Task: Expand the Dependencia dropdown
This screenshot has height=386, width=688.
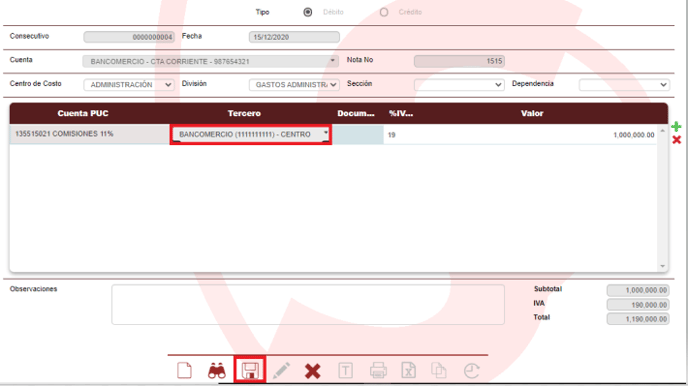Action: 624,85
